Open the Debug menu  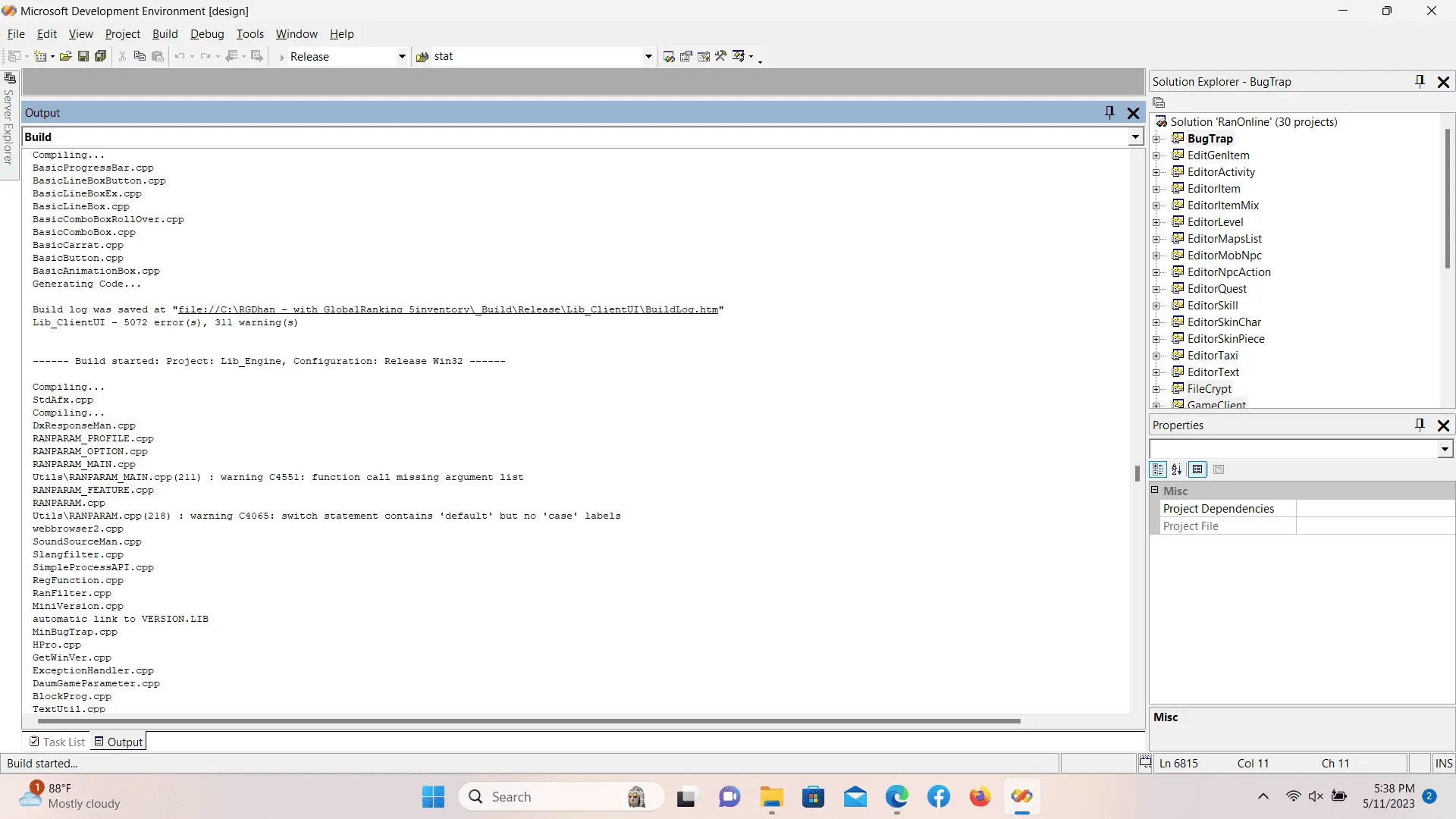[207, 34]
